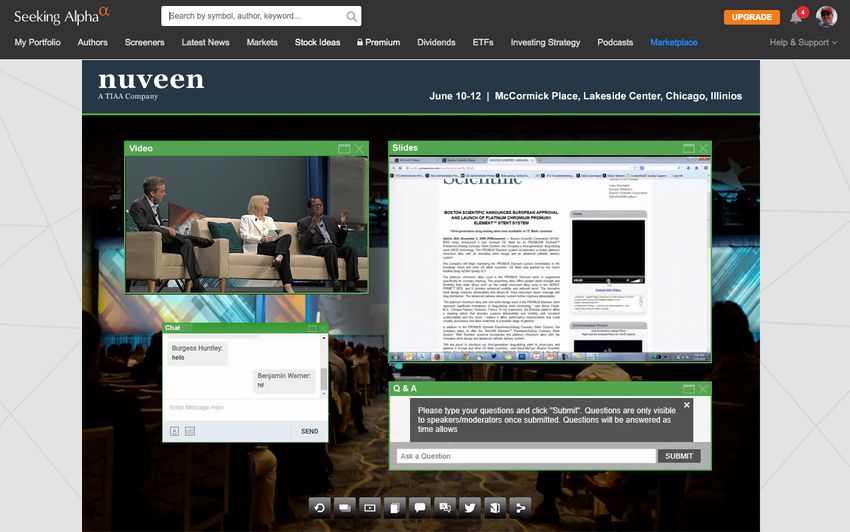Open Stock Ideas menu

[318, 42]
